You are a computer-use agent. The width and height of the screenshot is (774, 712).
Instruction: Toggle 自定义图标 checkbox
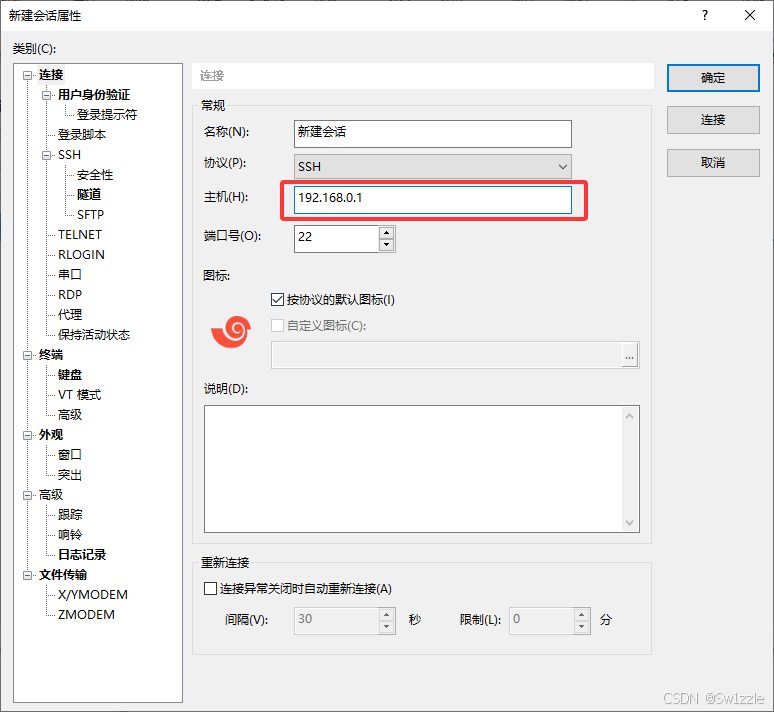tap(277, 326)
